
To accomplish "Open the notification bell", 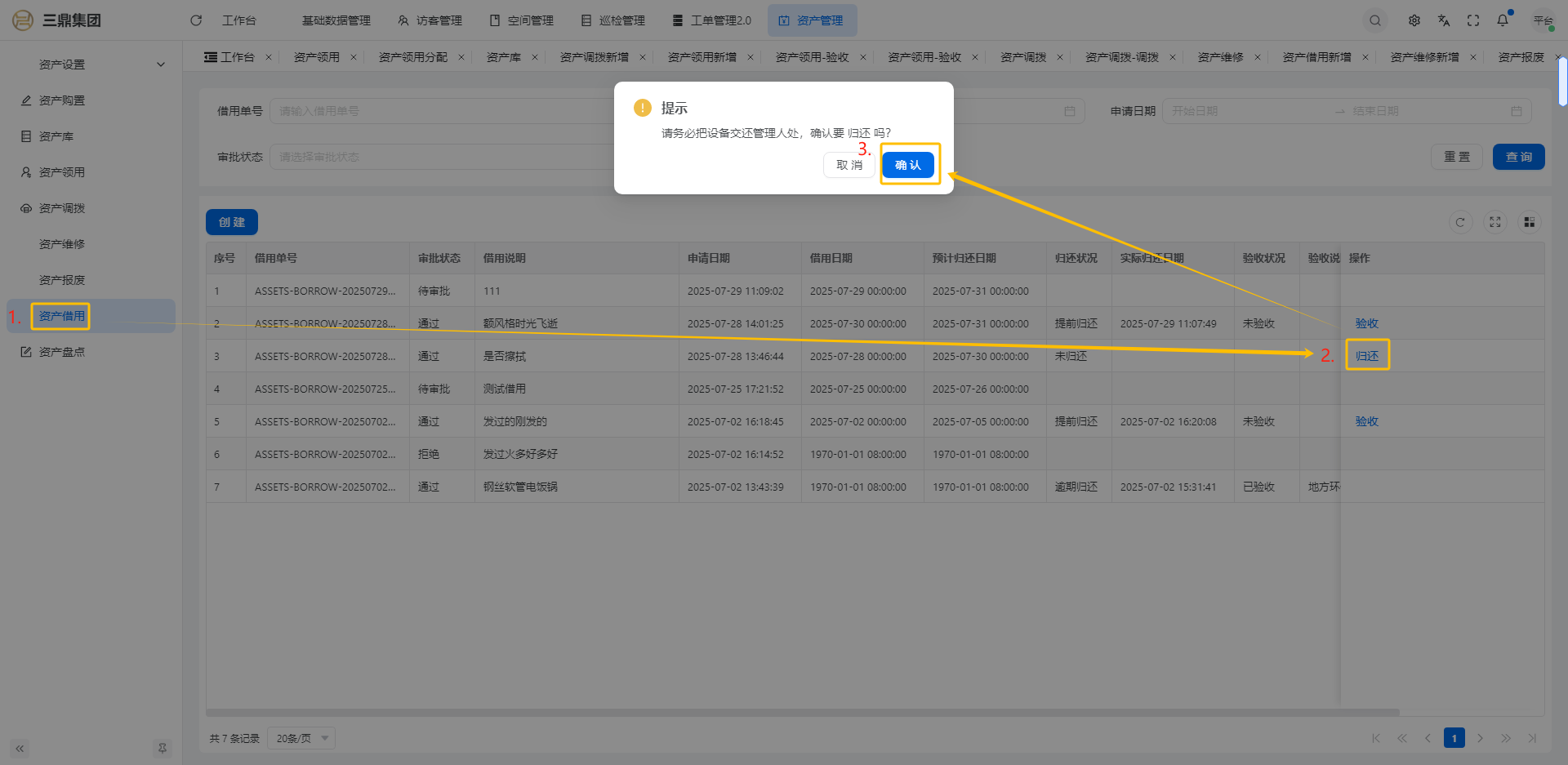I will point(1503,20).
